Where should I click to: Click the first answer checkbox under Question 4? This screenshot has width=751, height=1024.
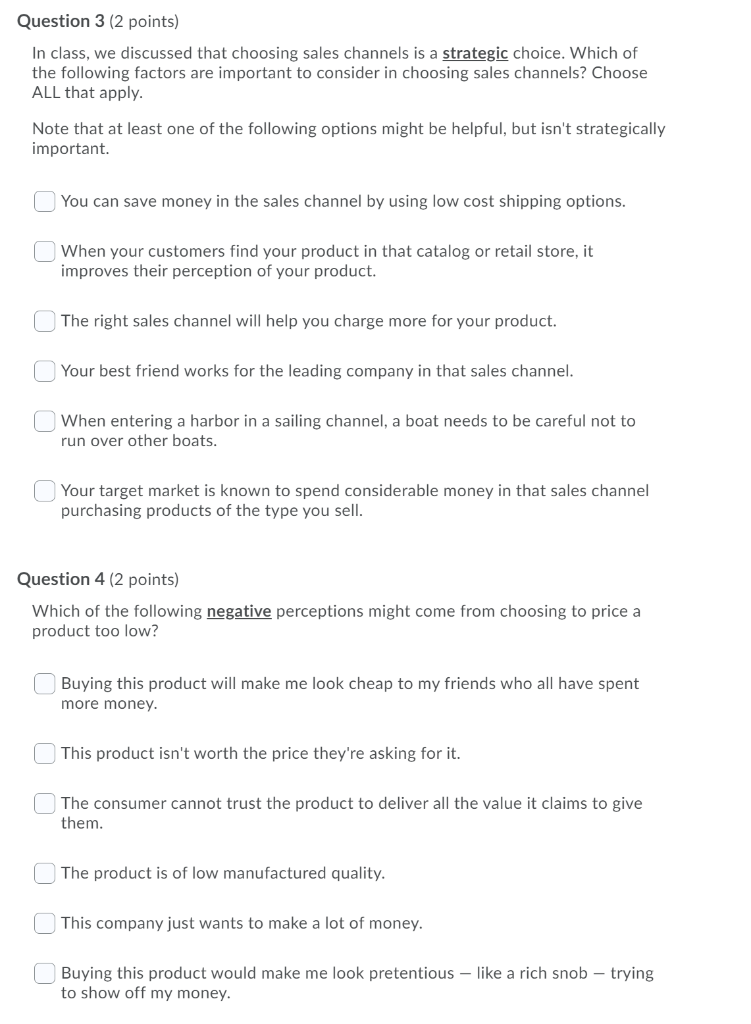pyautogui.click(x=44, y=683)
